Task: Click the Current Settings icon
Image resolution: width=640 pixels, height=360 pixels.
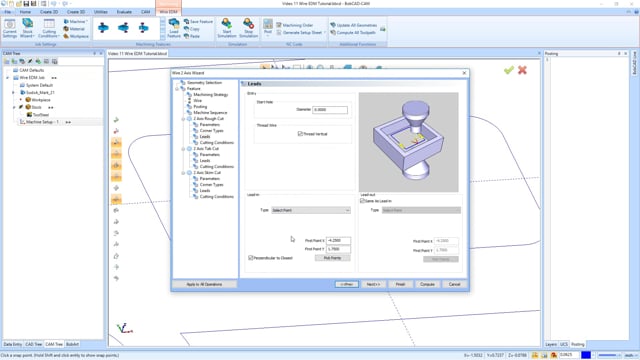Action: [10, 28]
